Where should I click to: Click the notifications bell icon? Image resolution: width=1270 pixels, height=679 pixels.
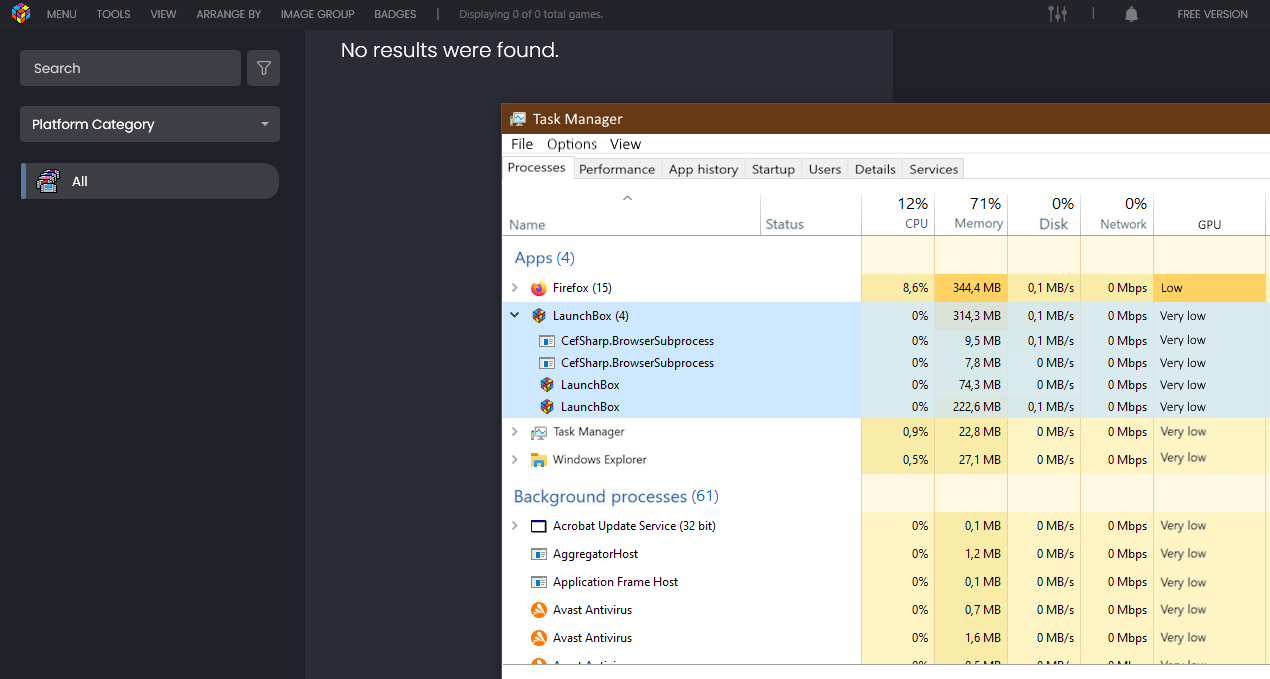(x=1131, y=14)
